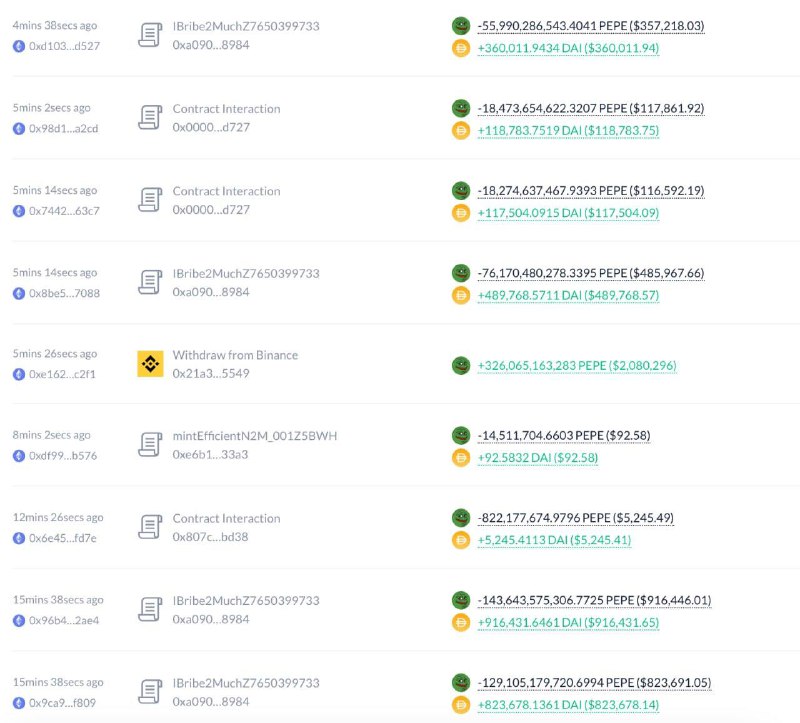The height and width of the screenshot is (723, 800).
Task: Click the Ethereum icon beside 0x9ca9...f809
Action: [19, 703]
